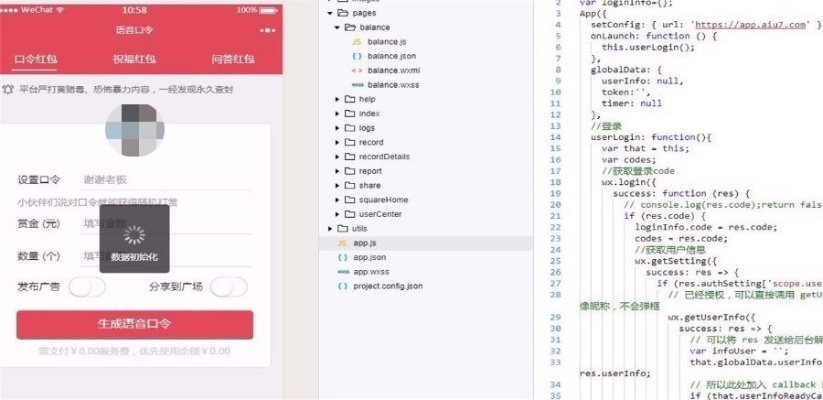Click the wxss icon of app.wxss
This screenshot has width=823, height=400.
tap(343, 271)
